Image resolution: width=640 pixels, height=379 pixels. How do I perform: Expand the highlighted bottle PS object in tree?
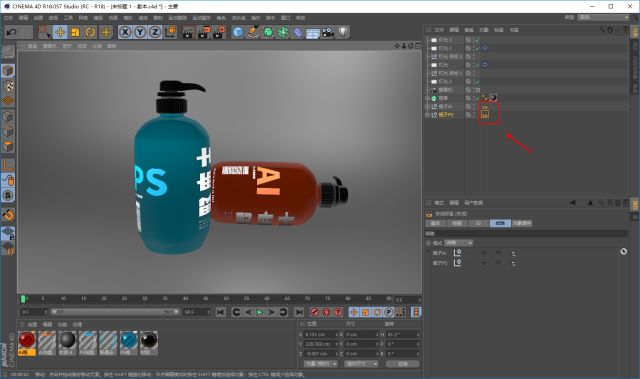pyautogui.click(x=428, y=115)
